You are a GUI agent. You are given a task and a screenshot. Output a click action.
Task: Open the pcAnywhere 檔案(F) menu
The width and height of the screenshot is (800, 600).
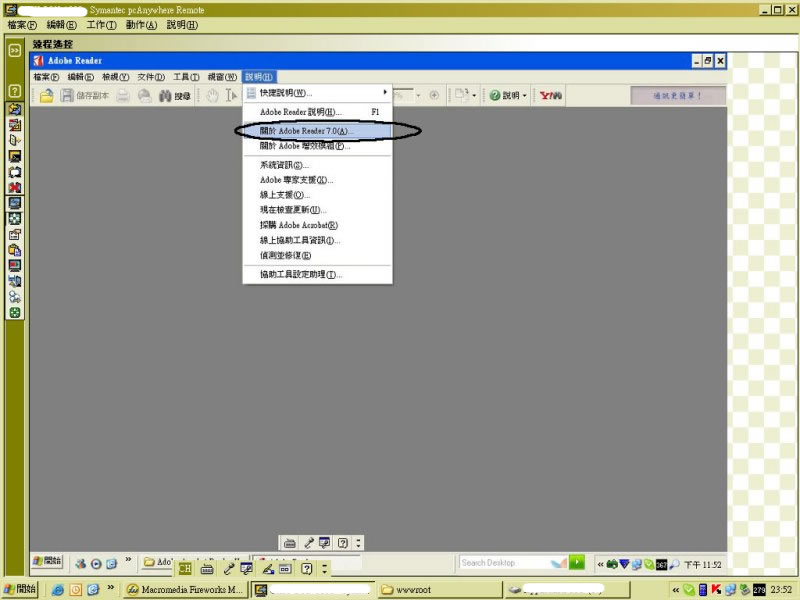(x=22, y=25)
